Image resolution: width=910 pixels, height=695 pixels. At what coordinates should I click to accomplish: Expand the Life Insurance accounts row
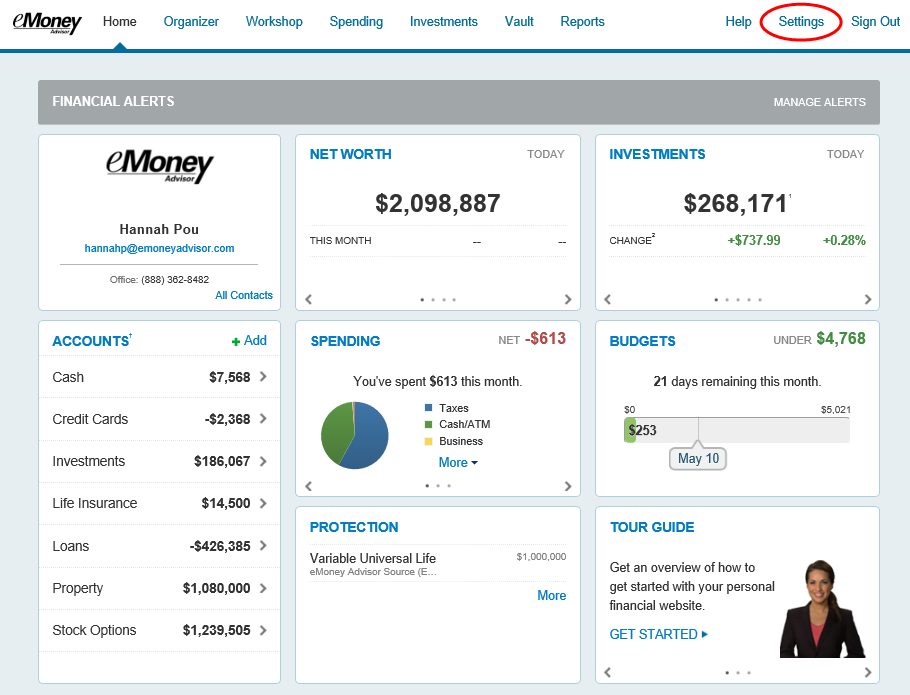(x=159, y=503)
